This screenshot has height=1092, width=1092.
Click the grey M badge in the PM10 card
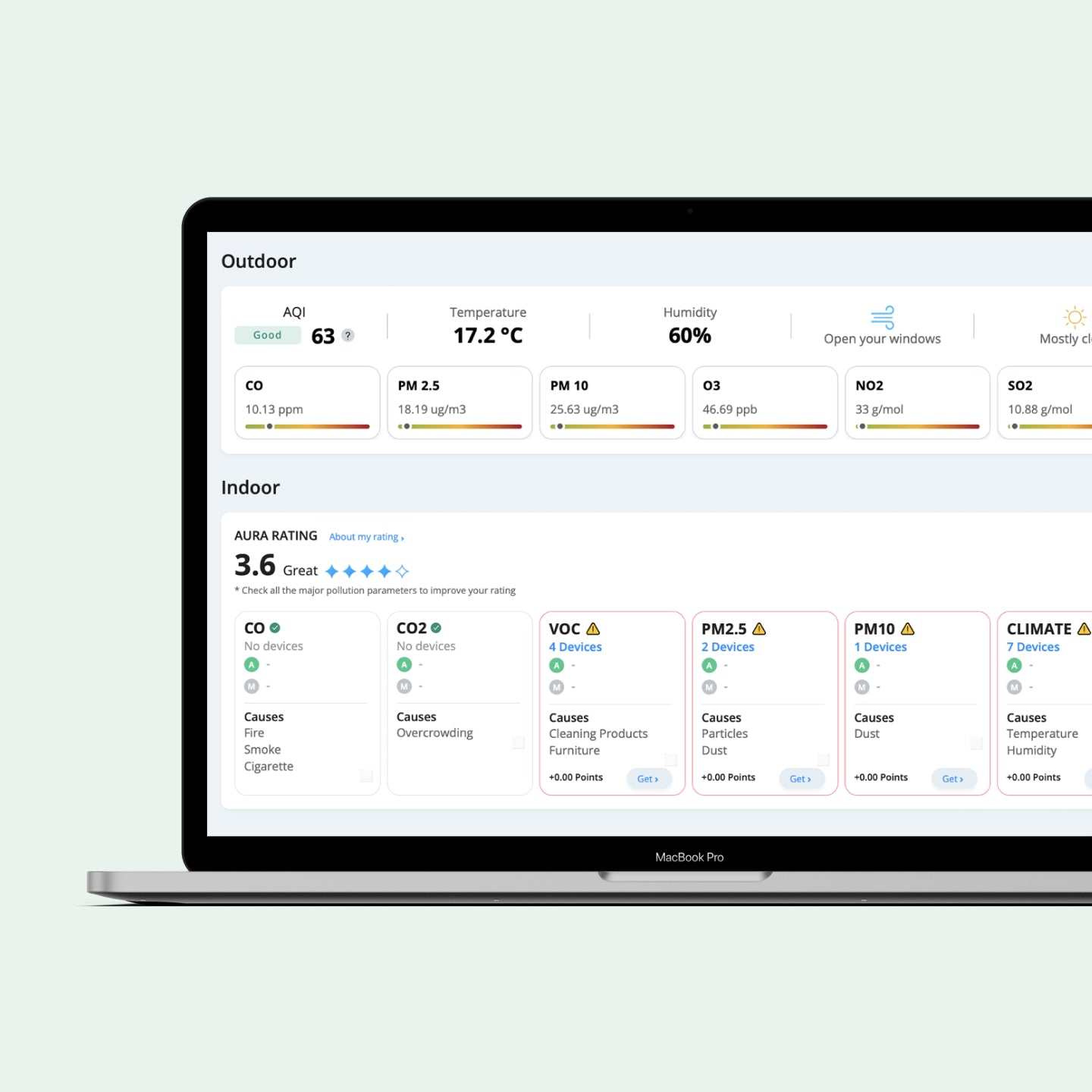(x=861, y=687)
